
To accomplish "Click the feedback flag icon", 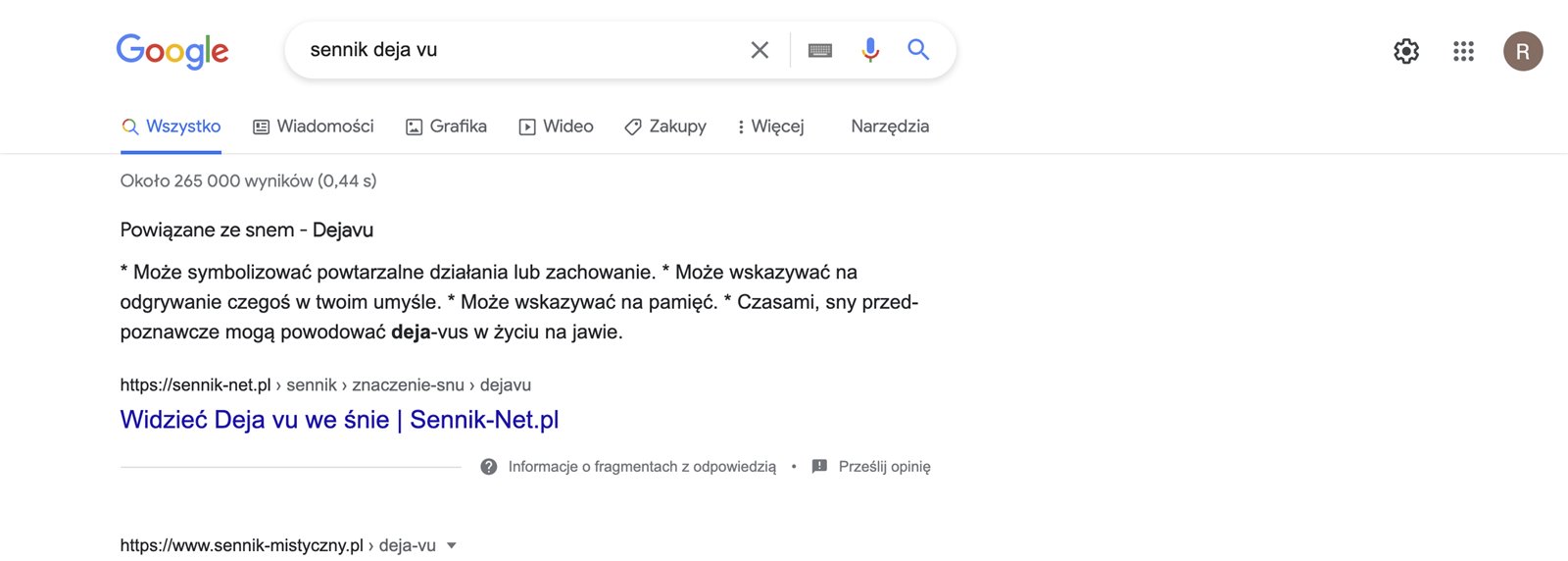I will (820, 467).
